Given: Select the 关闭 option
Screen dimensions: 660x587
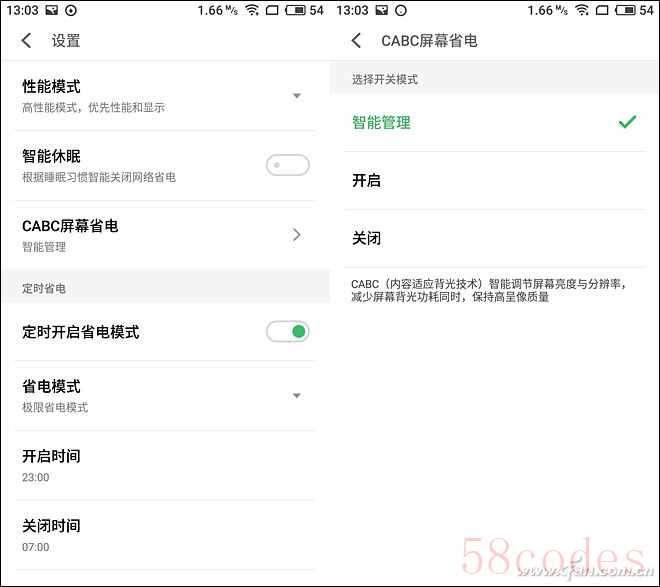Looking at the screenshot, I should (x=494, y=238).
